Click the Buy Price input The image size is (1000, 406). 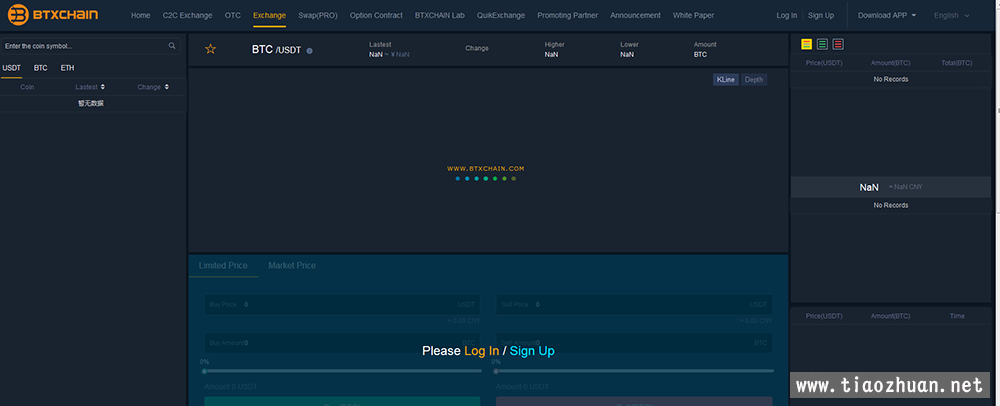342,305
